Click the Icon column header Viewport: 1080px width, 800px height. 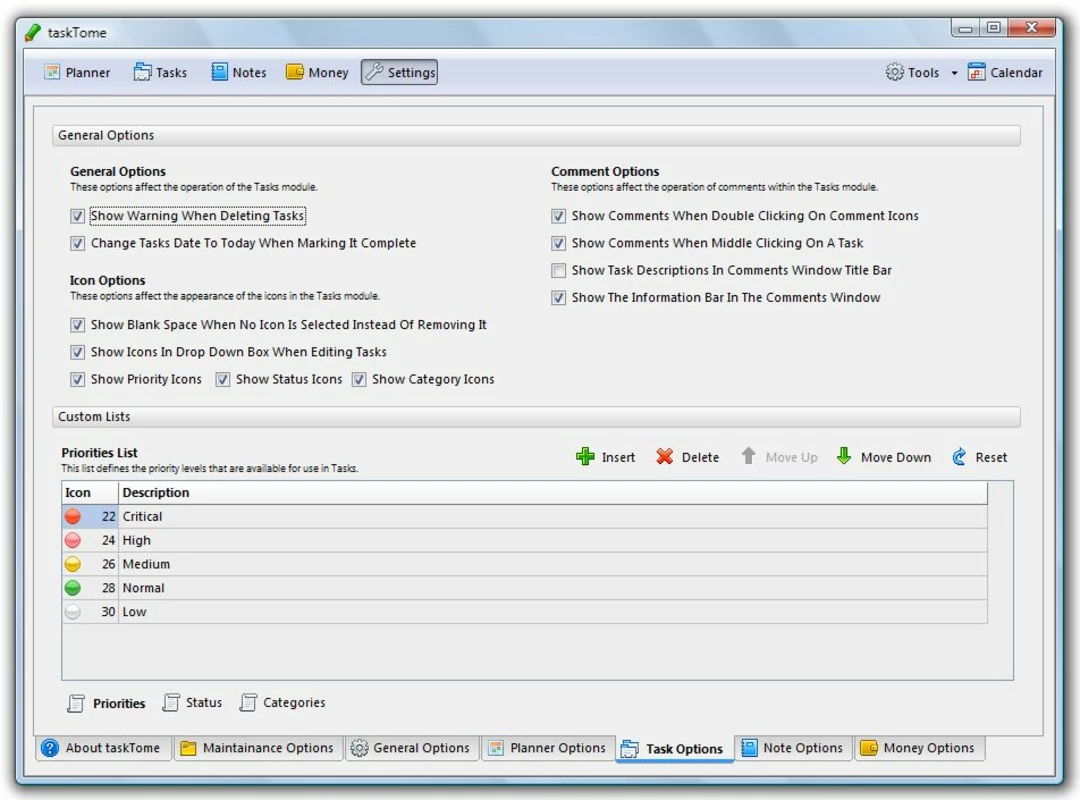tap(90, 493)
